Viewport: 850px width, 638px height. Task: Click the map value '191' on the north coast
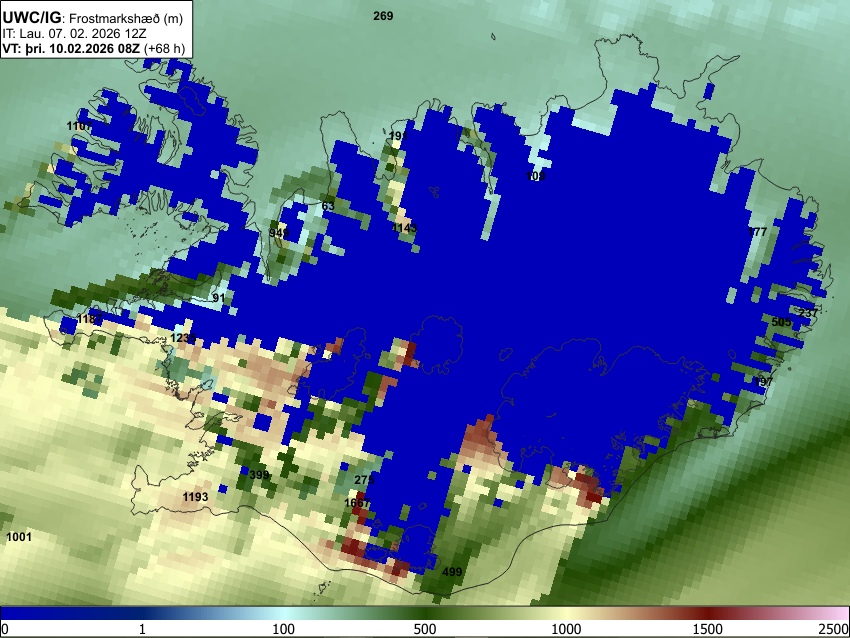point(398,136)
